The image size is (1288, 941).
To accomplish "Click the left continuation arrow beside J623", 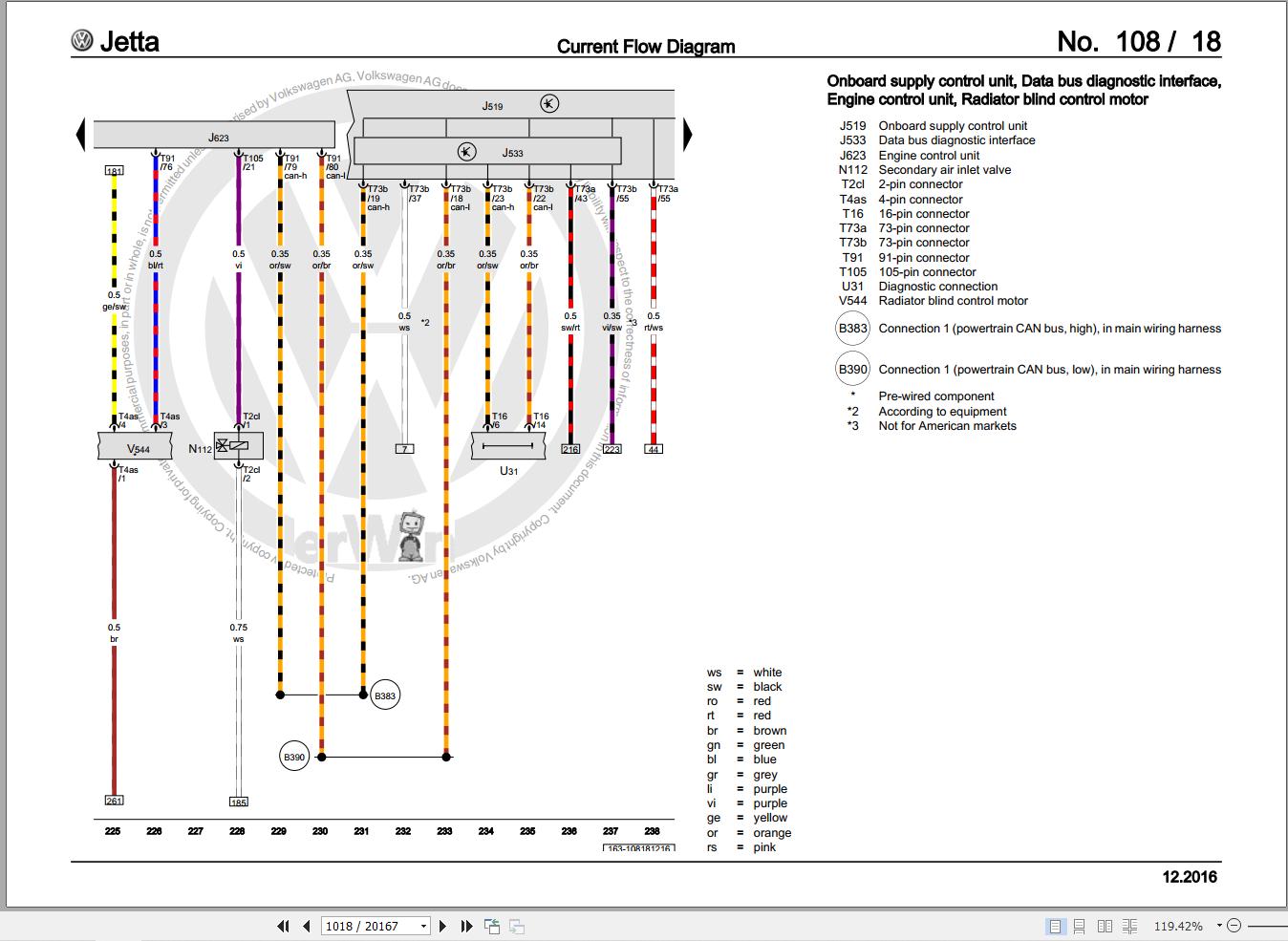I will pyautogui.click(x=81, y=135).
